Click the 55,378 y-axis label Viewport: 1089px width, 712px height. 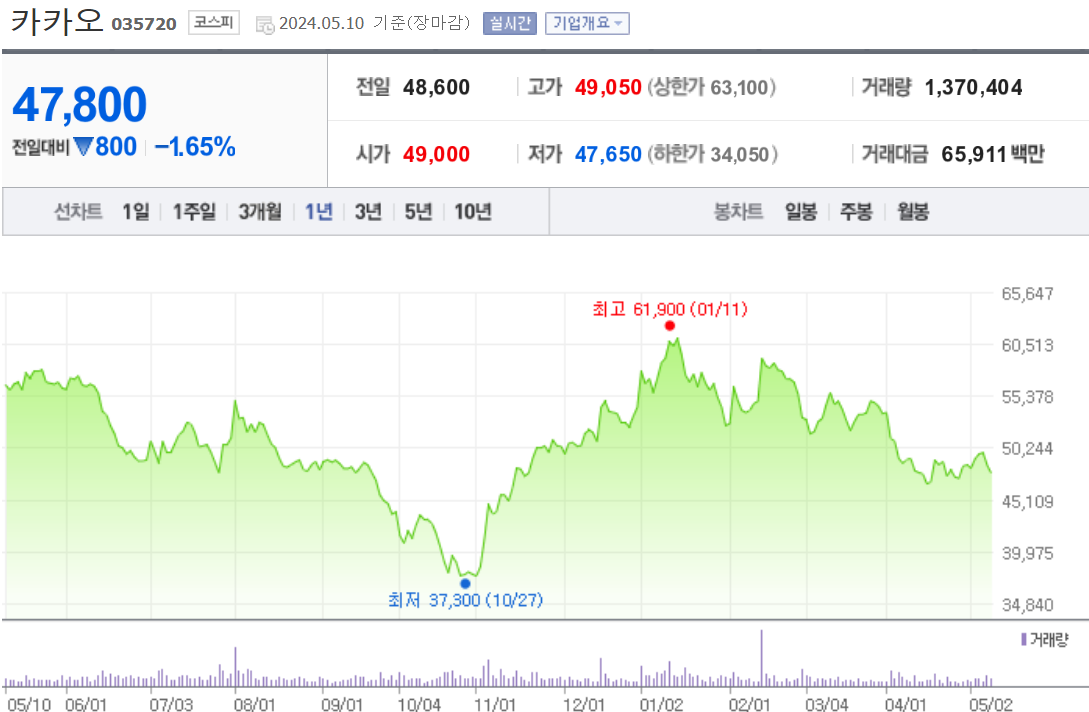[x=1027, y=397]
